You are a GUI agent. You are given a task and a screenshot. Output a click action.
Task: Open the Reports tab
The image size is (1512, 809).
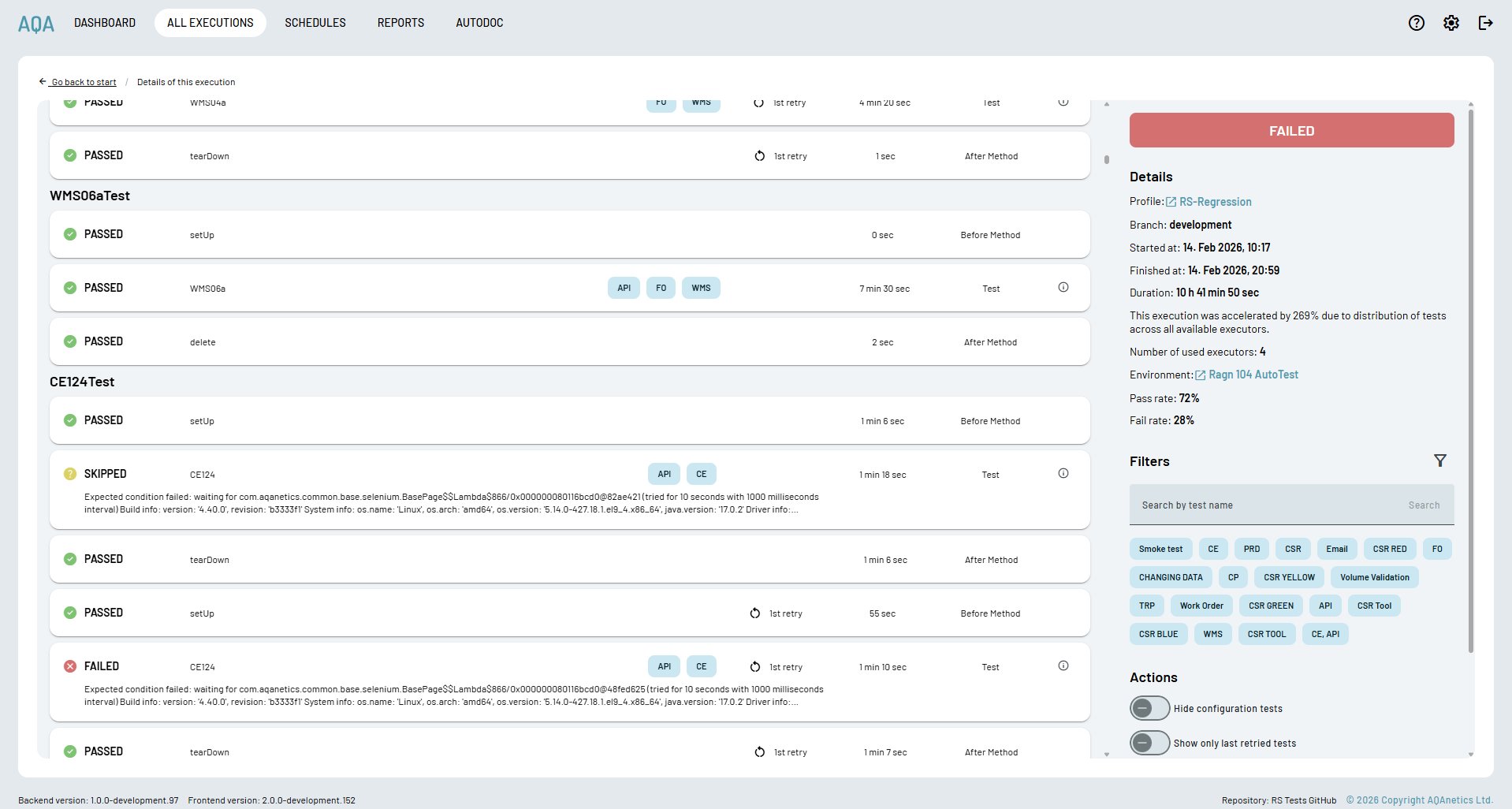(x=400, y=23)
